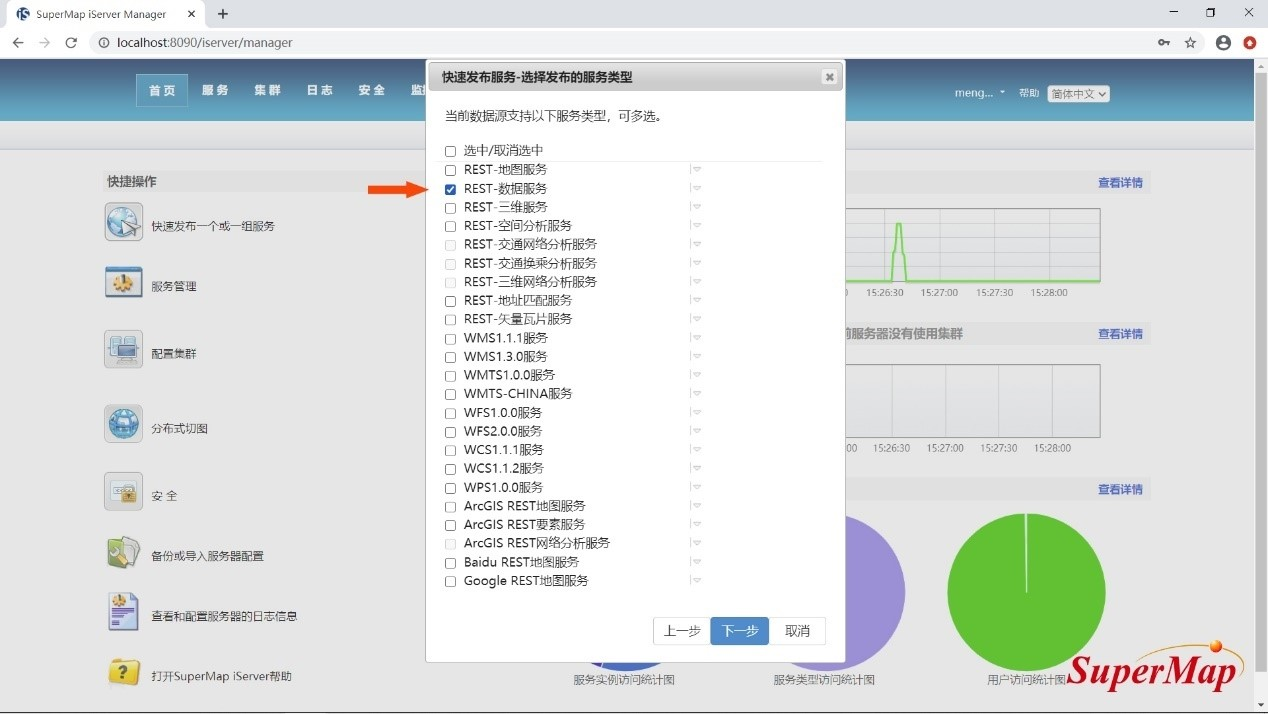The image size is (1268, 714).
Task: Open the 服务 menu tab
Action: coord(215,90)
